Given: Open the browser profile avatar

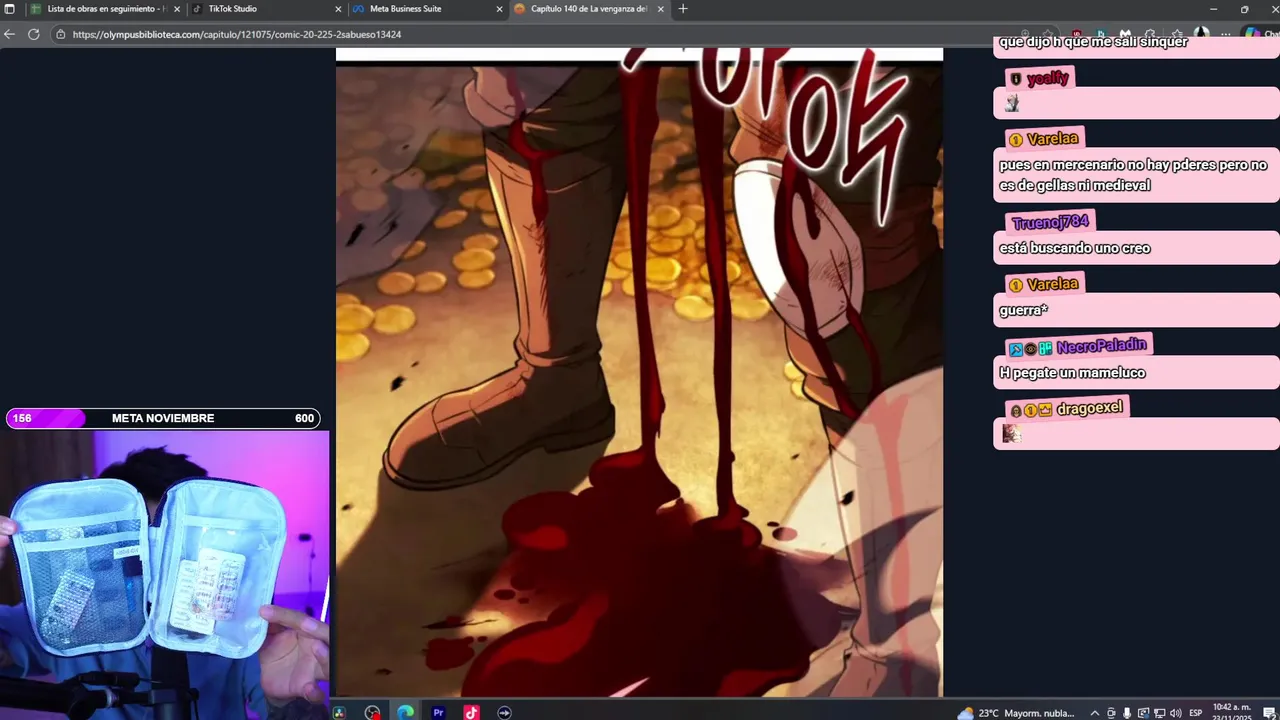Looking at the screenshot, I should (1201, 33).
